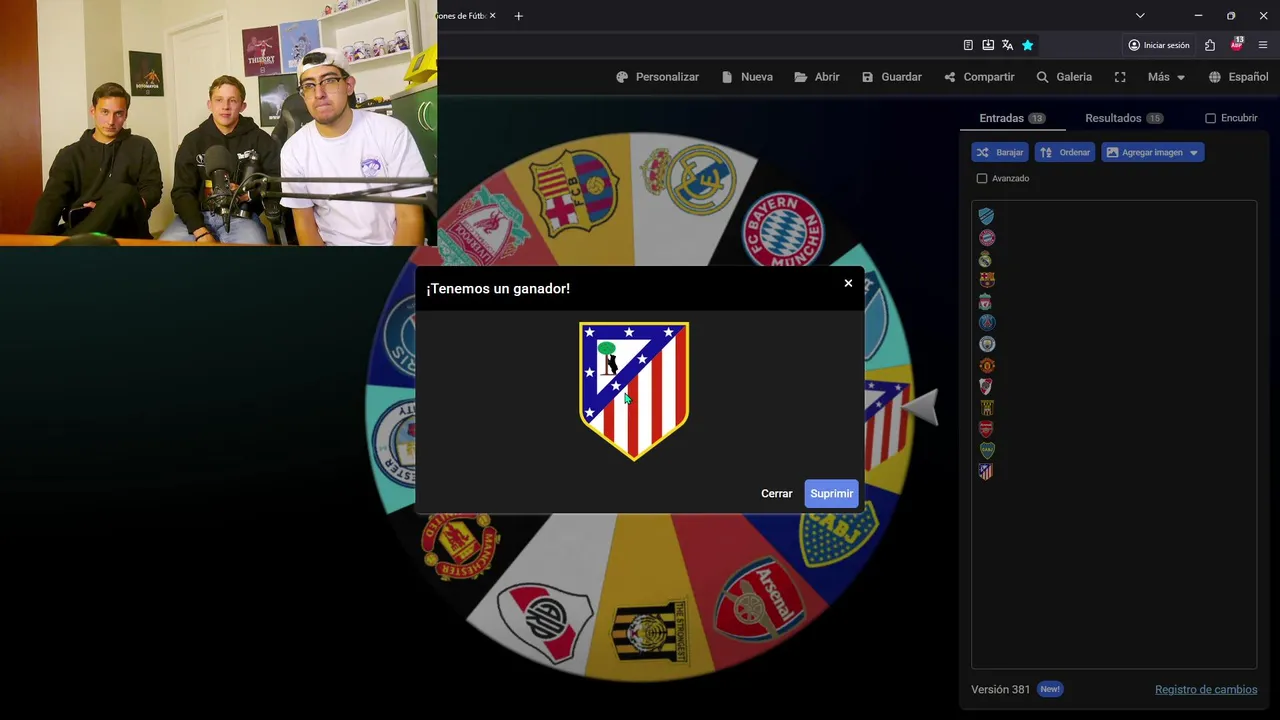Open the Galeria search
1280x720 pixels.
click(1064, 77)
